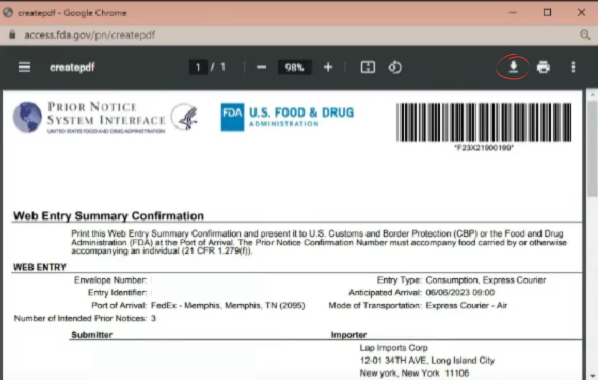Download the PDF file
The width and height of the screenshot is (598, 380).
[x=513, y=67]
